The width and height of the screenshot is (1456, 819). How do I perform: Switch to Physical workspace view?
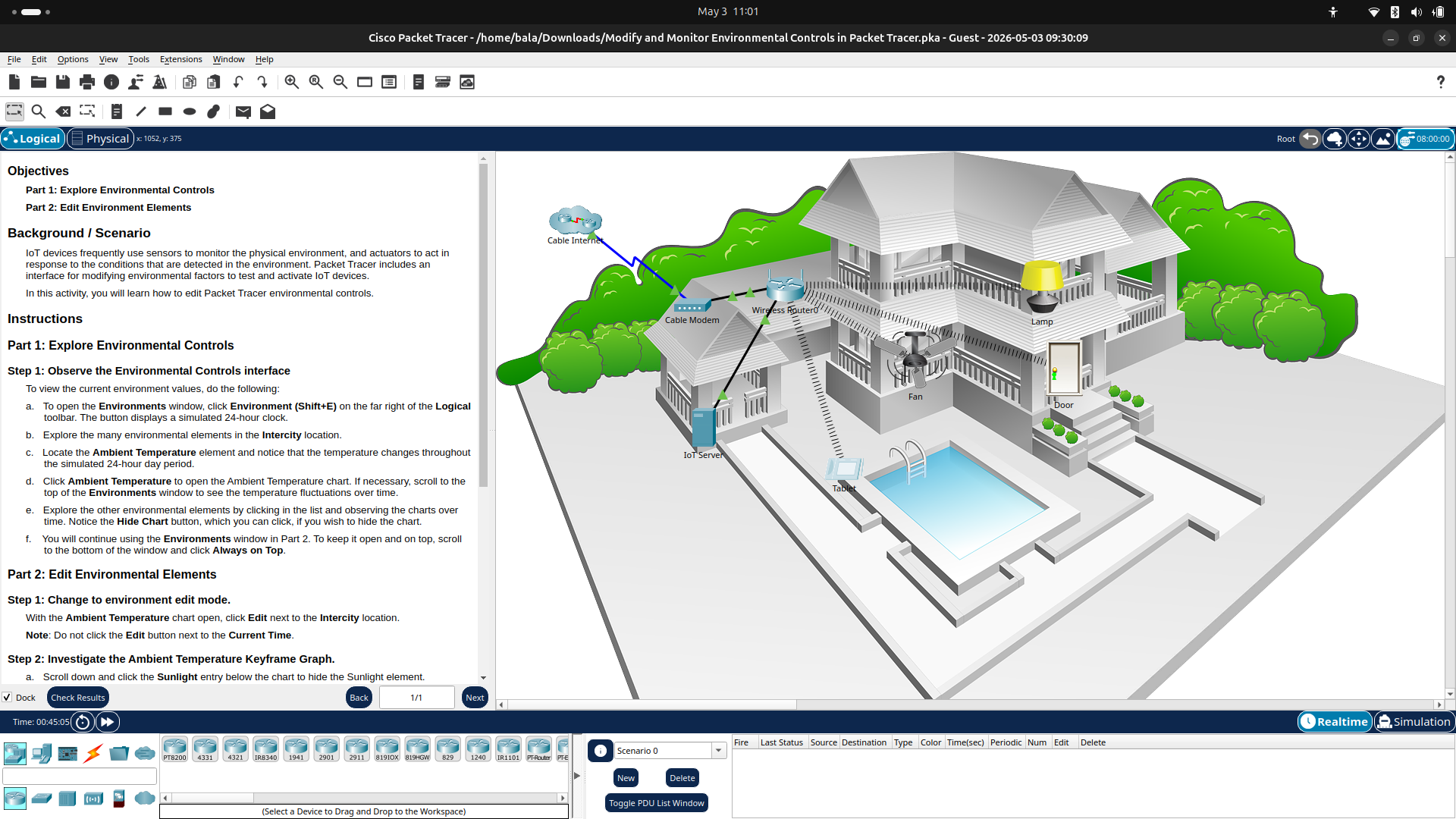click(101, 139)
